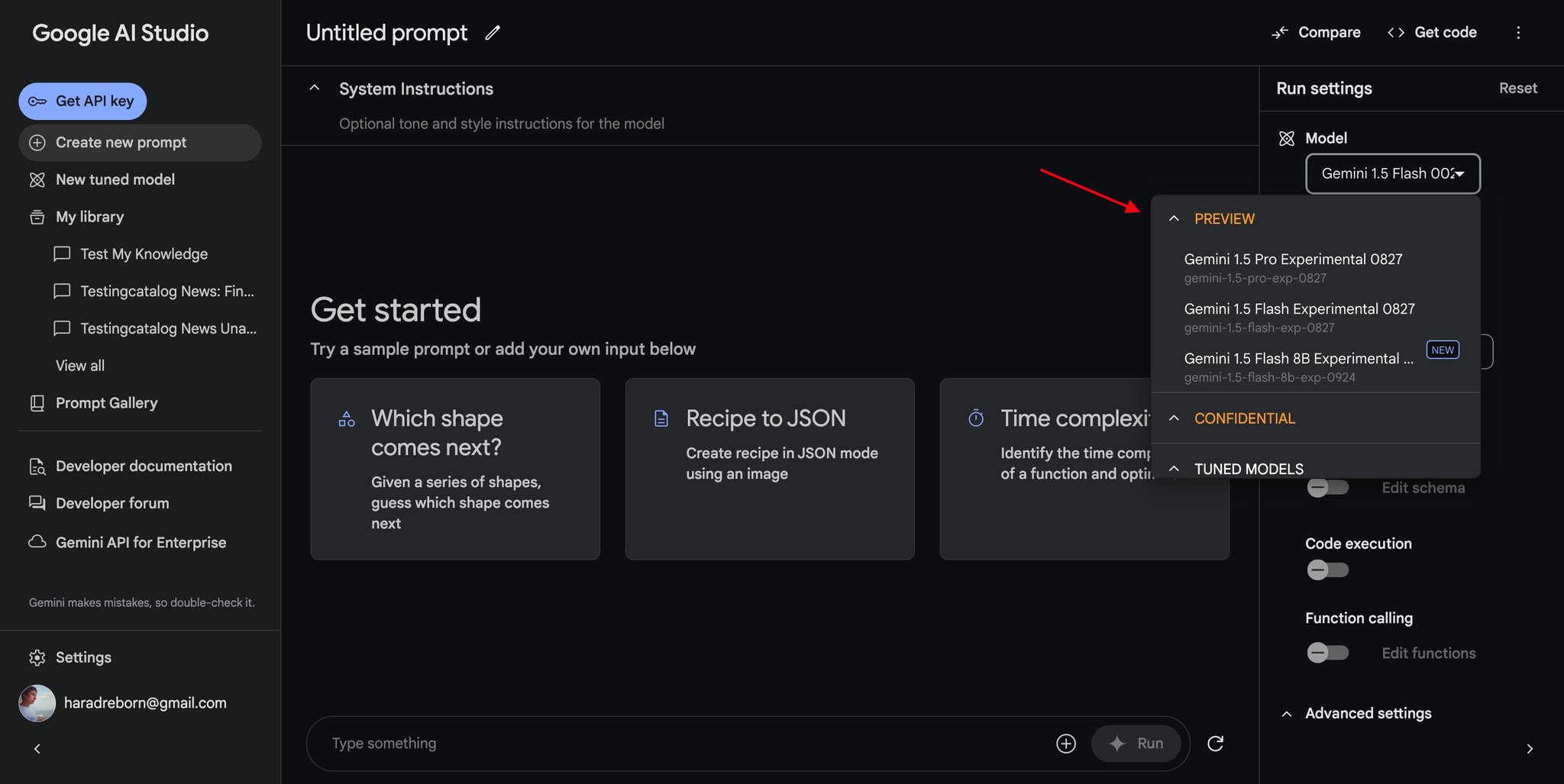Click the shapes icon on Which shape card
1564x784 pixels.
point(347,418)
